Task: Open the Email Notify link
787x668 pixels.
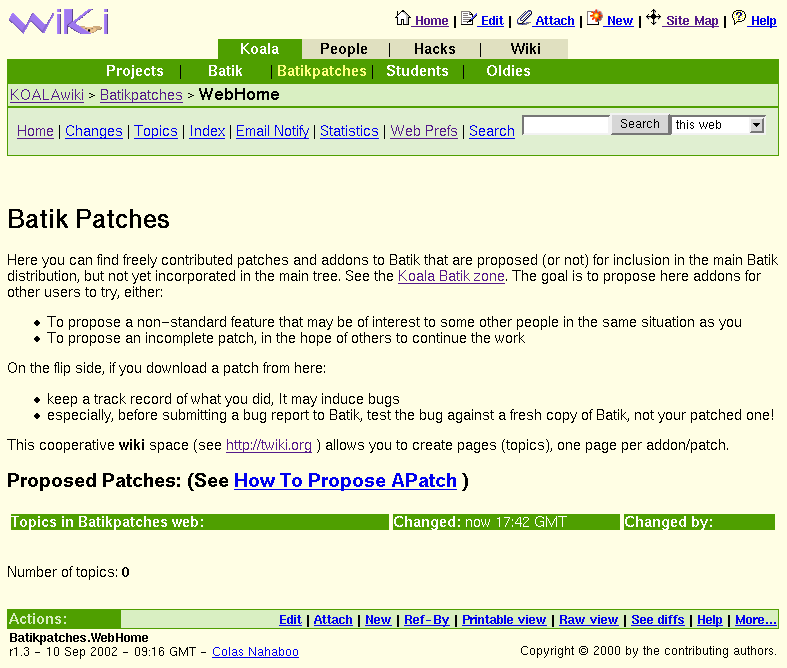Action: [x=272, y=131]
